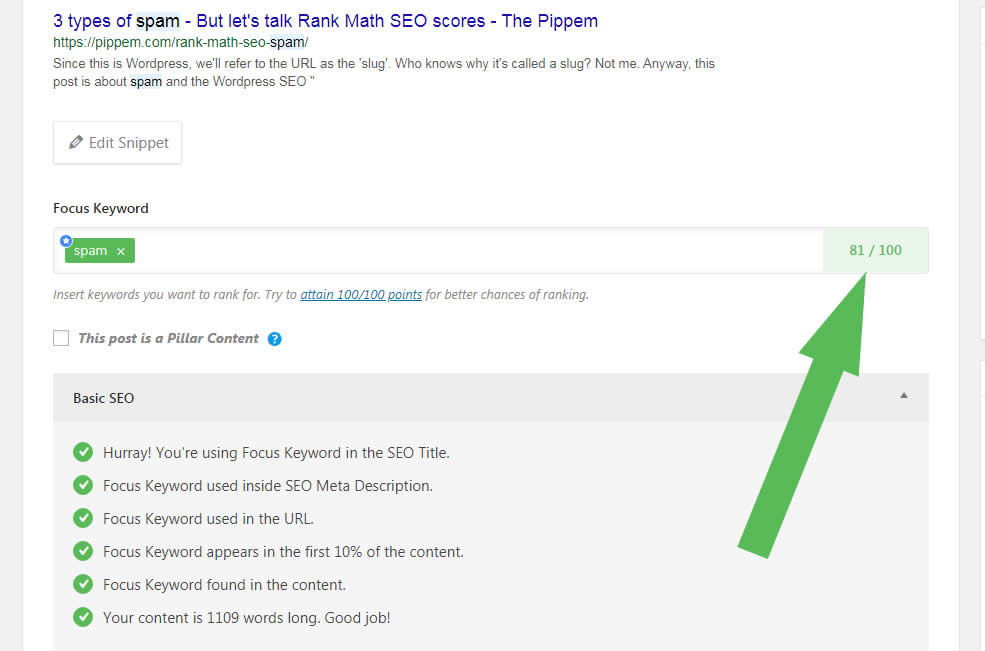Enable the Pillar Content checkbox

pyautogui.click(x=61, y=338)
